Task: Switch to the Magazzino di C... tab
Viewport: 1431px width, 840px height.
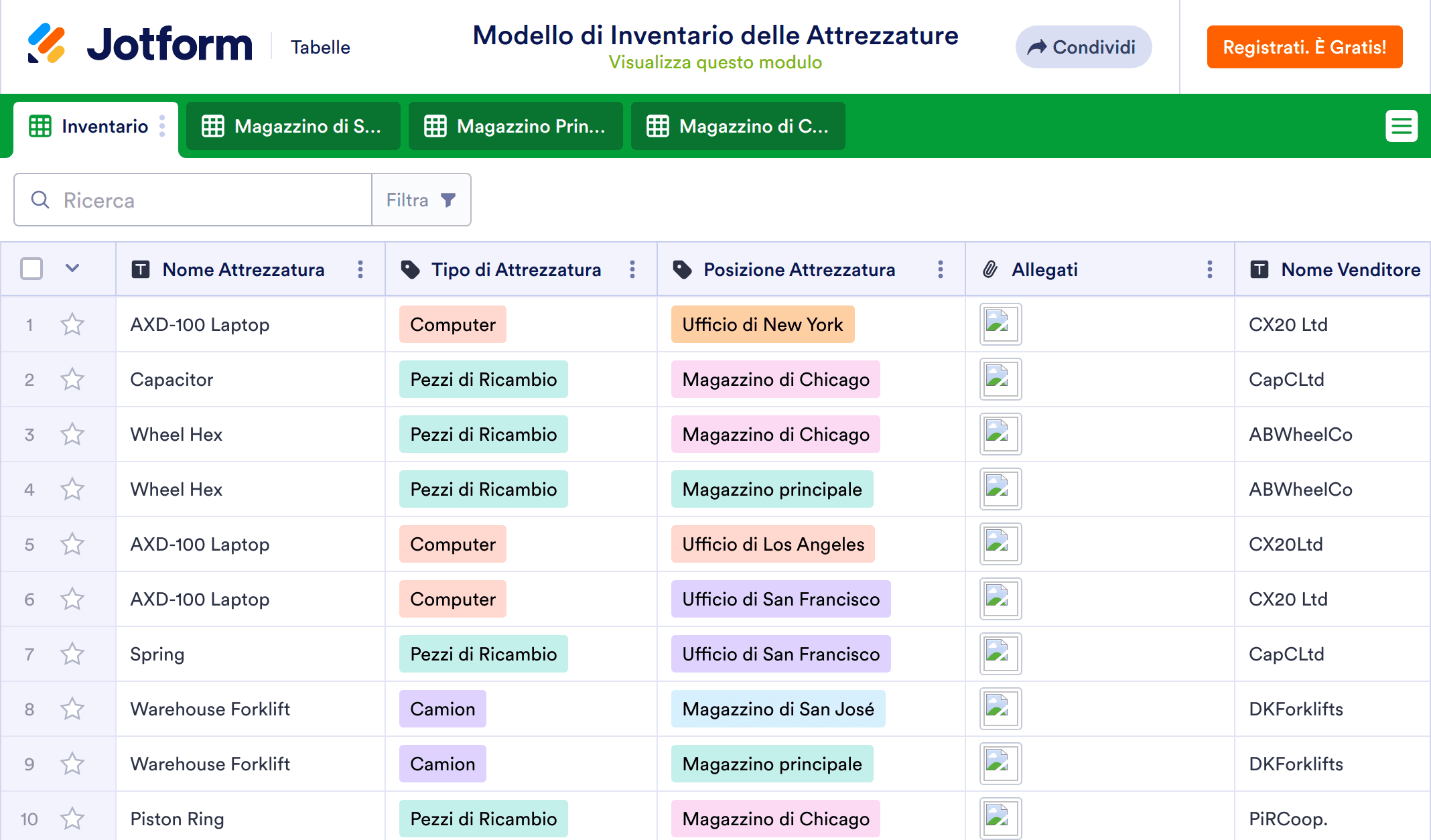Action: (x=738, y=126)
